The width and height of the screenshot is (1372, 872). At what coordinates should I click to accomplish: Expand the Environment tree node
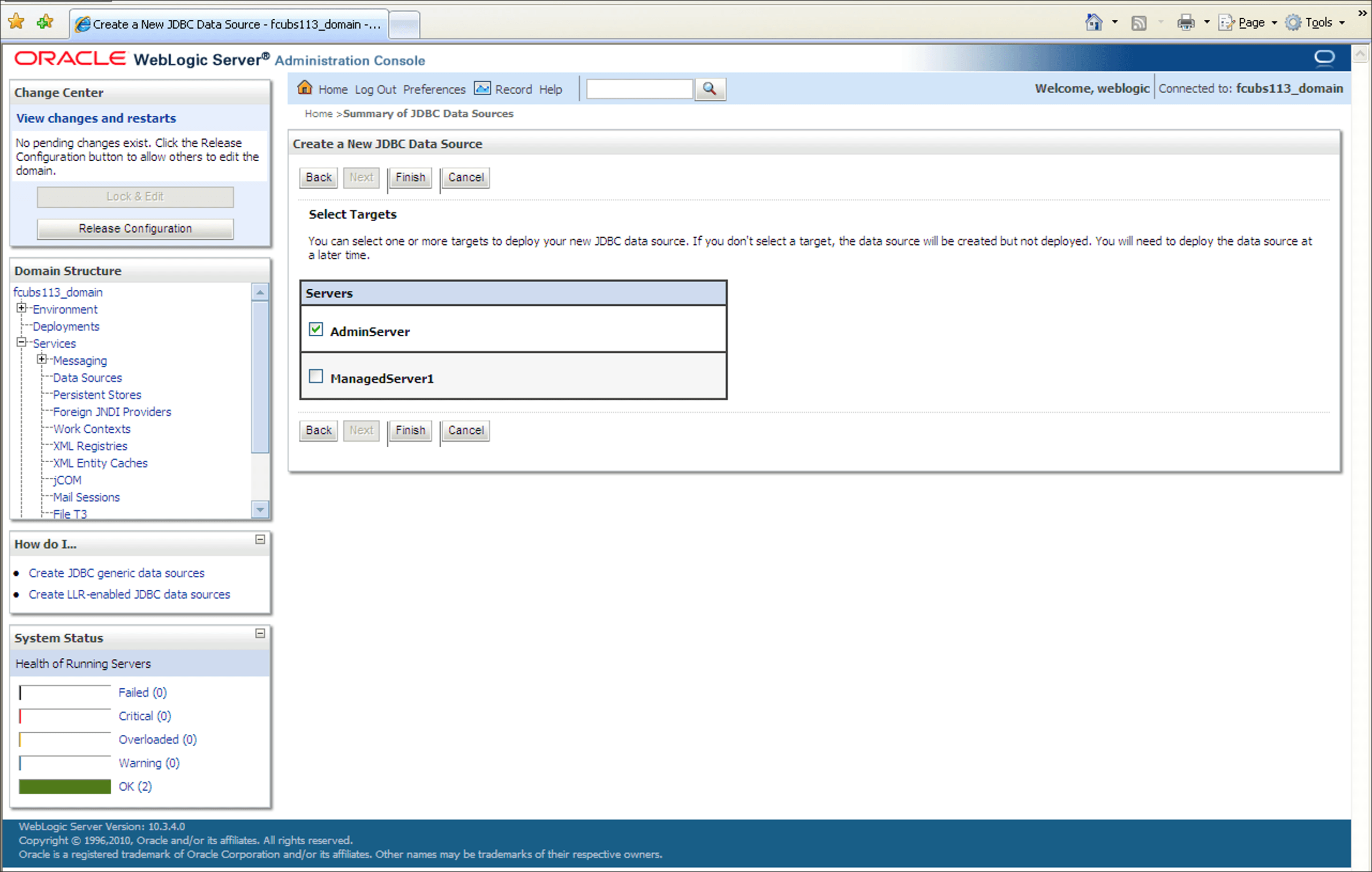(21, 309)
